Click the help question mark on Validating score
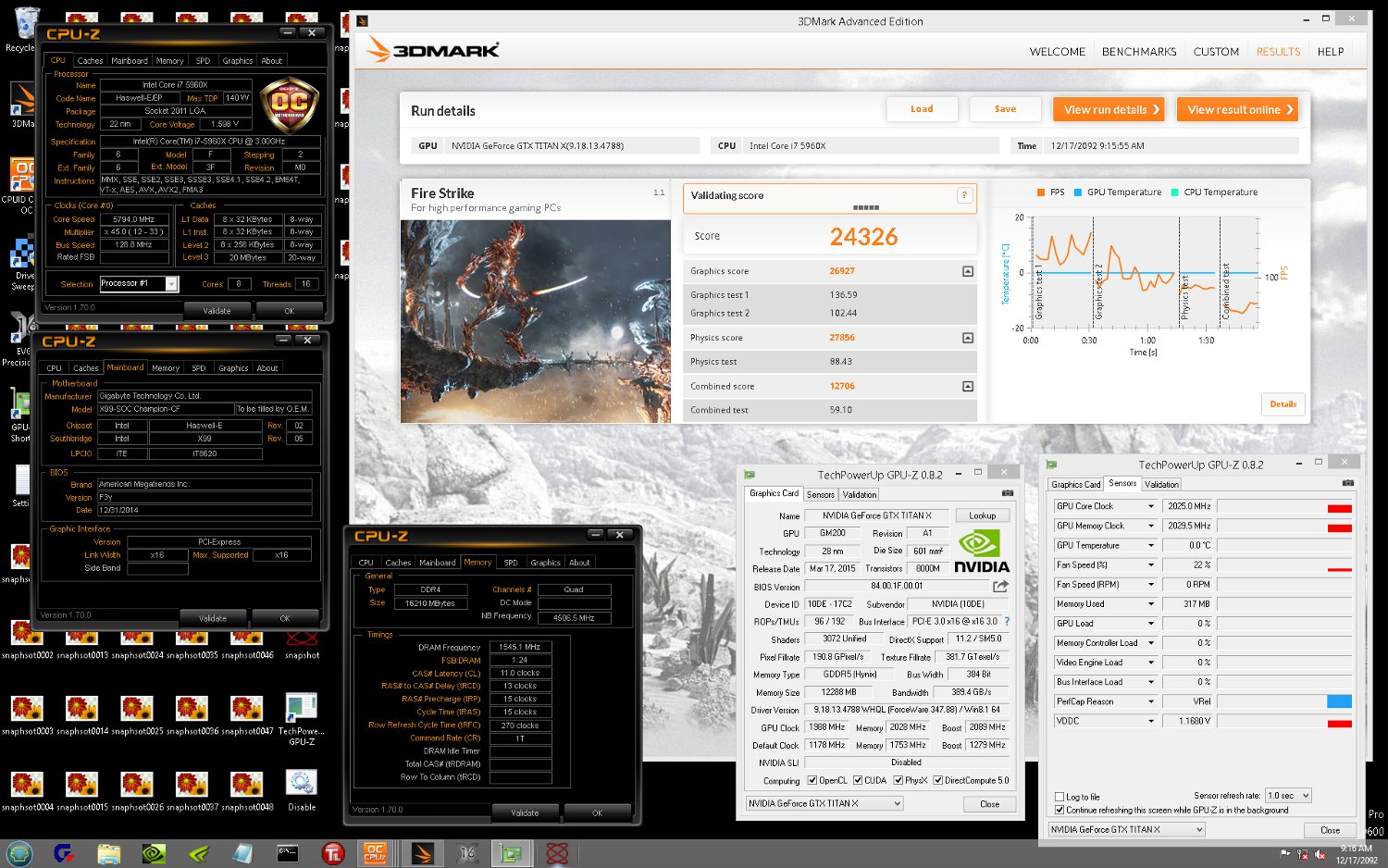The image size is (1388, 868). pos(964,195)
